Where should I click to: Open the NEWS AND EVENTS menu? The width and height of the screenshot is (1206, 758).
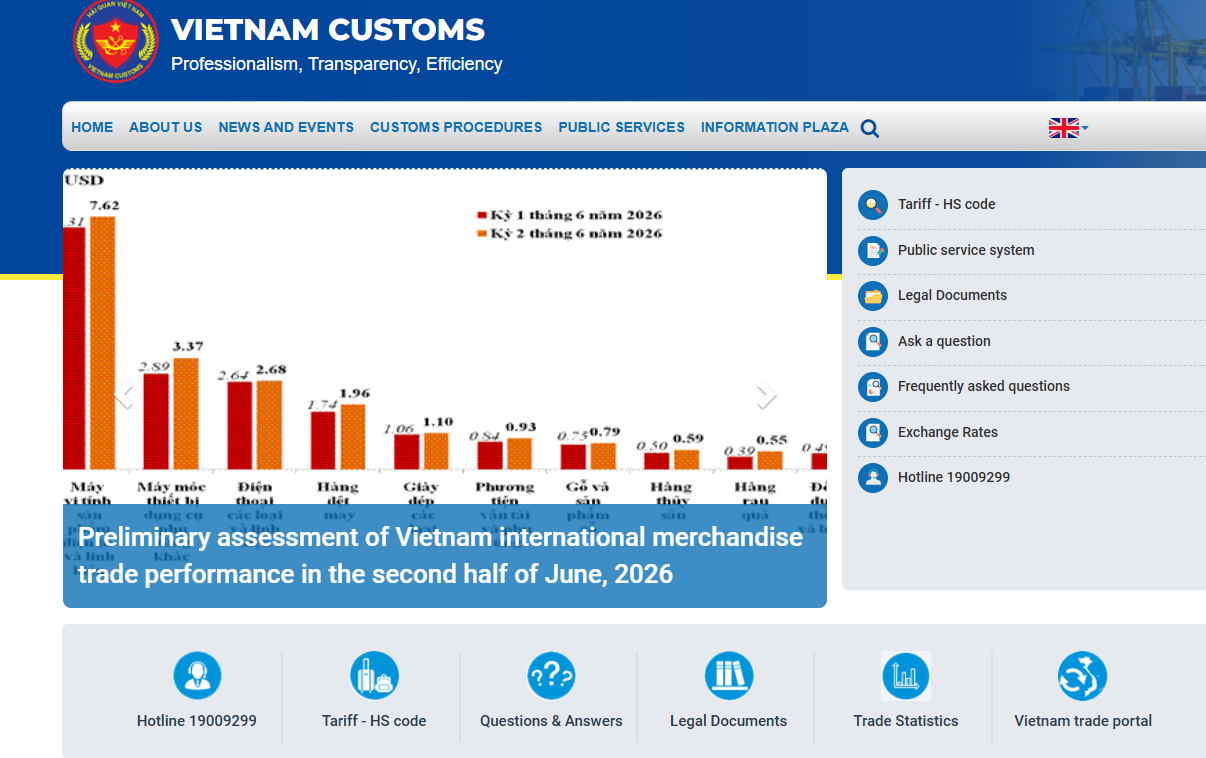point(286,127)
